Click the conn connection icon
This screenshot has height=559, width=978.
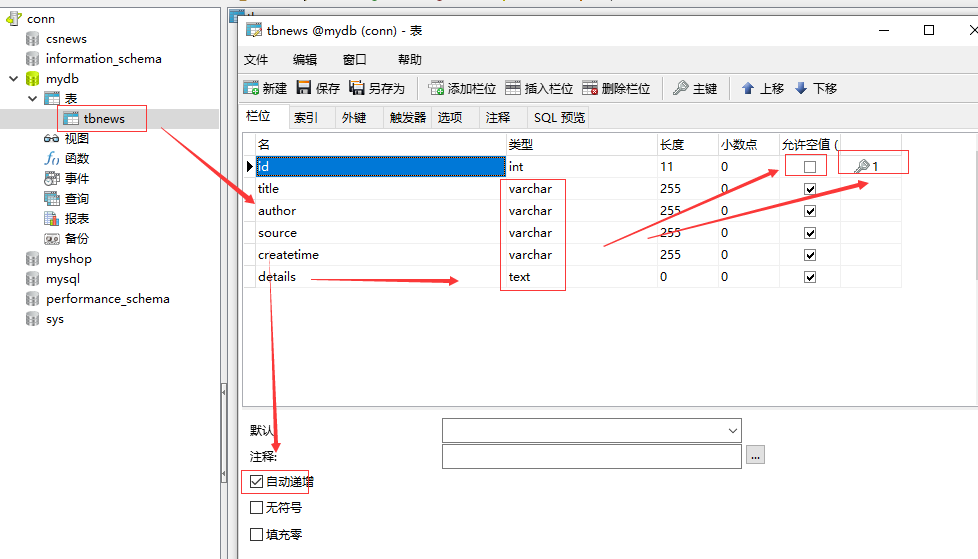point(14,19)
